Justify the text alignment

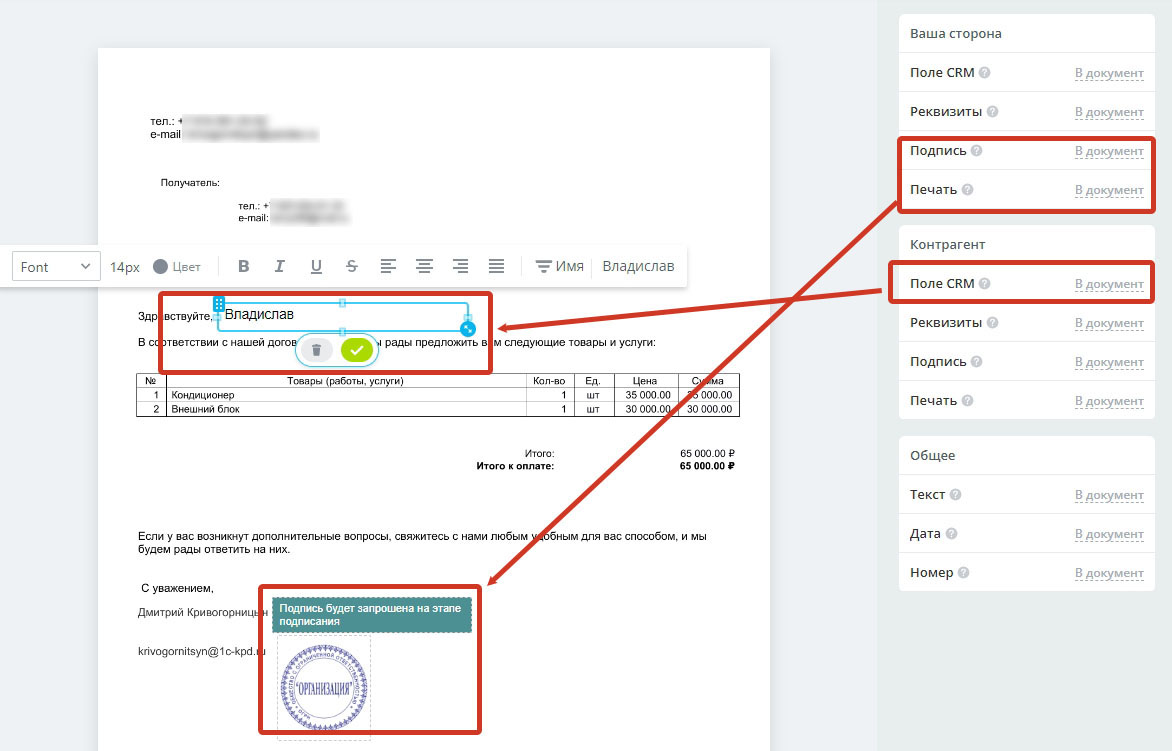(496, 267)
